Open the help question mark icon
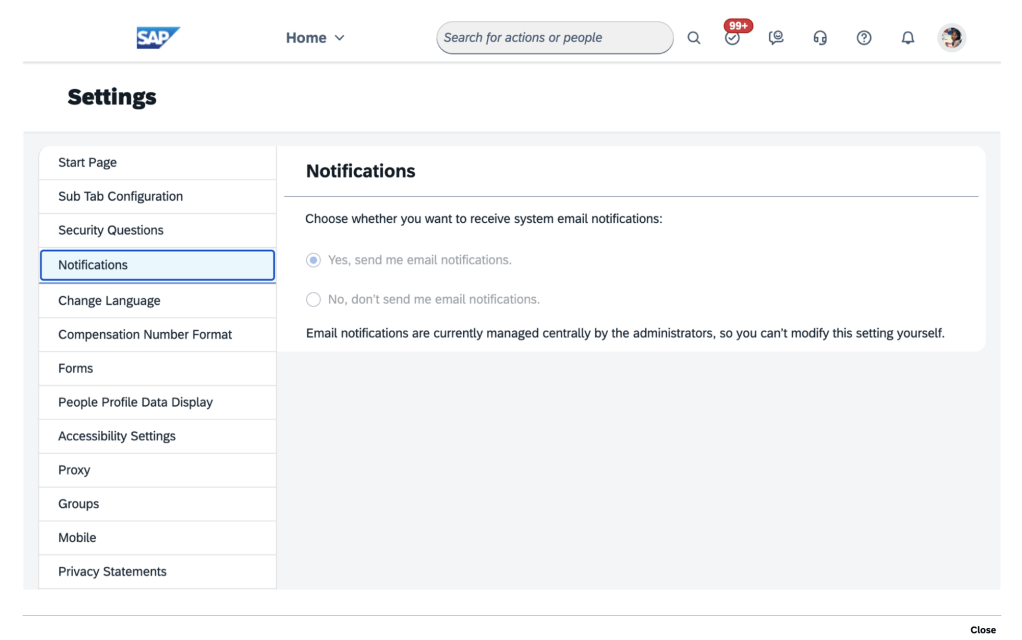Image resolution: width=1022 pixels, height=640 pixels. (864, 38)
